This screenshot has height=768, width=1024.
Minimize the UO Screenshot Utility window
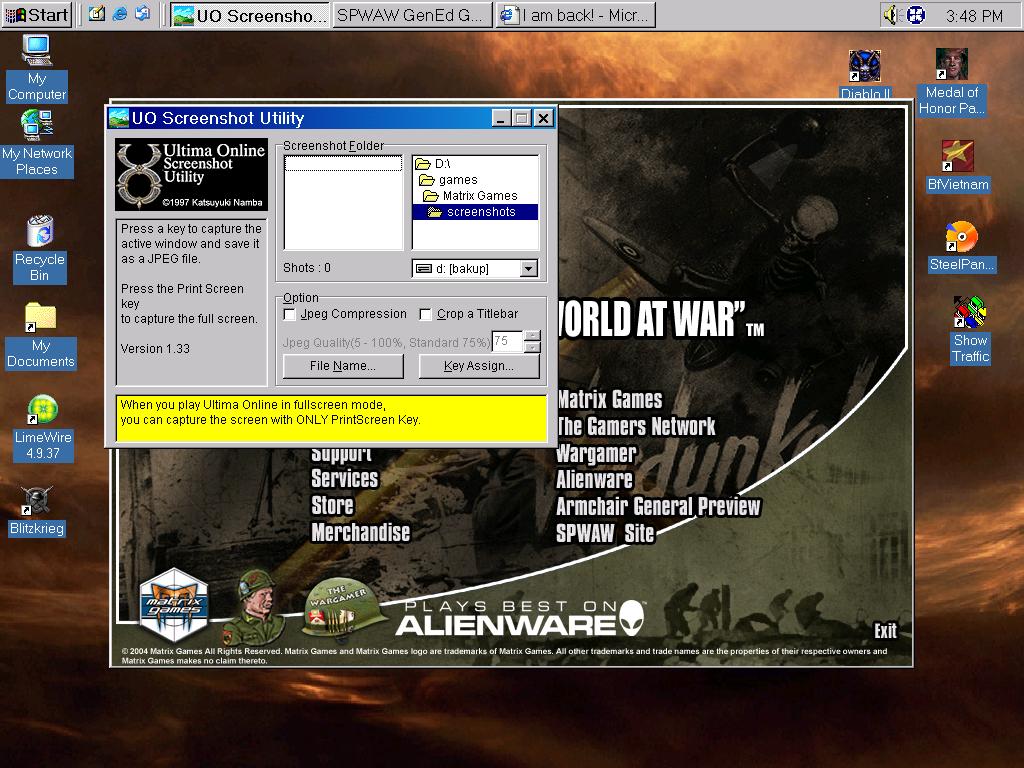pyautogui.click(x=500, y=118)
